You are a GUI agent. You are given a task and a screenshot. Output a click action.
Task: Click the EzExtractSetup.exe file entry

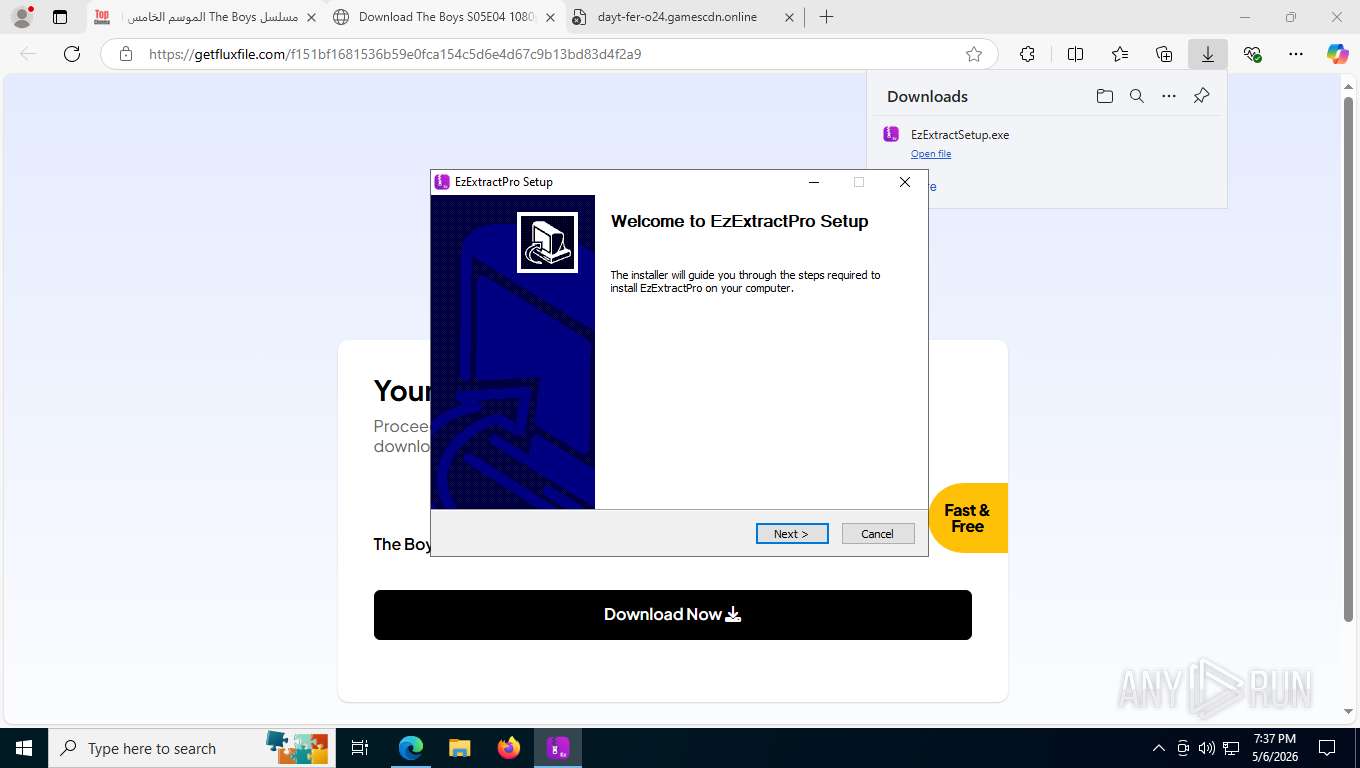click(960, 135)
